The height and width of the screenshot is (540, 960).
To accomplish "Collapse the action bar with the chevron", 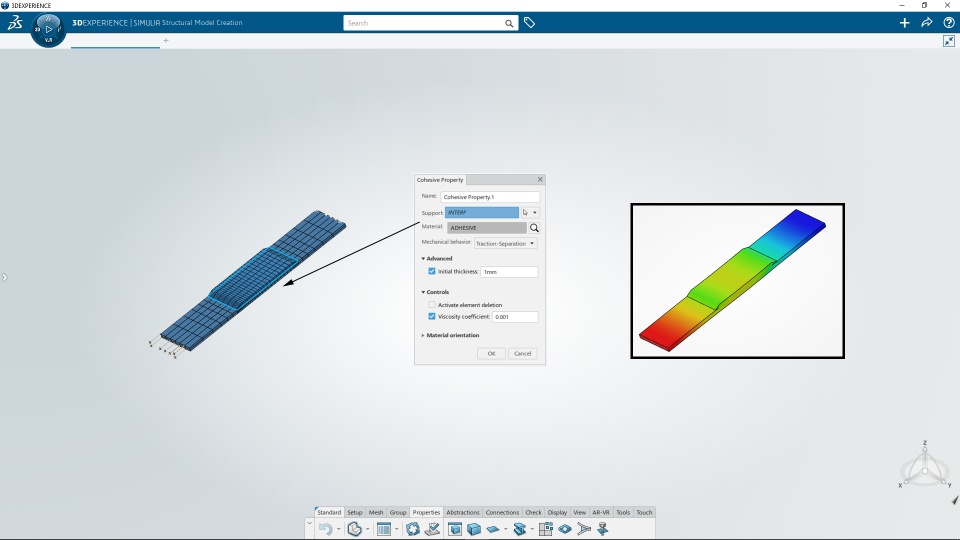I will [309, 523].
